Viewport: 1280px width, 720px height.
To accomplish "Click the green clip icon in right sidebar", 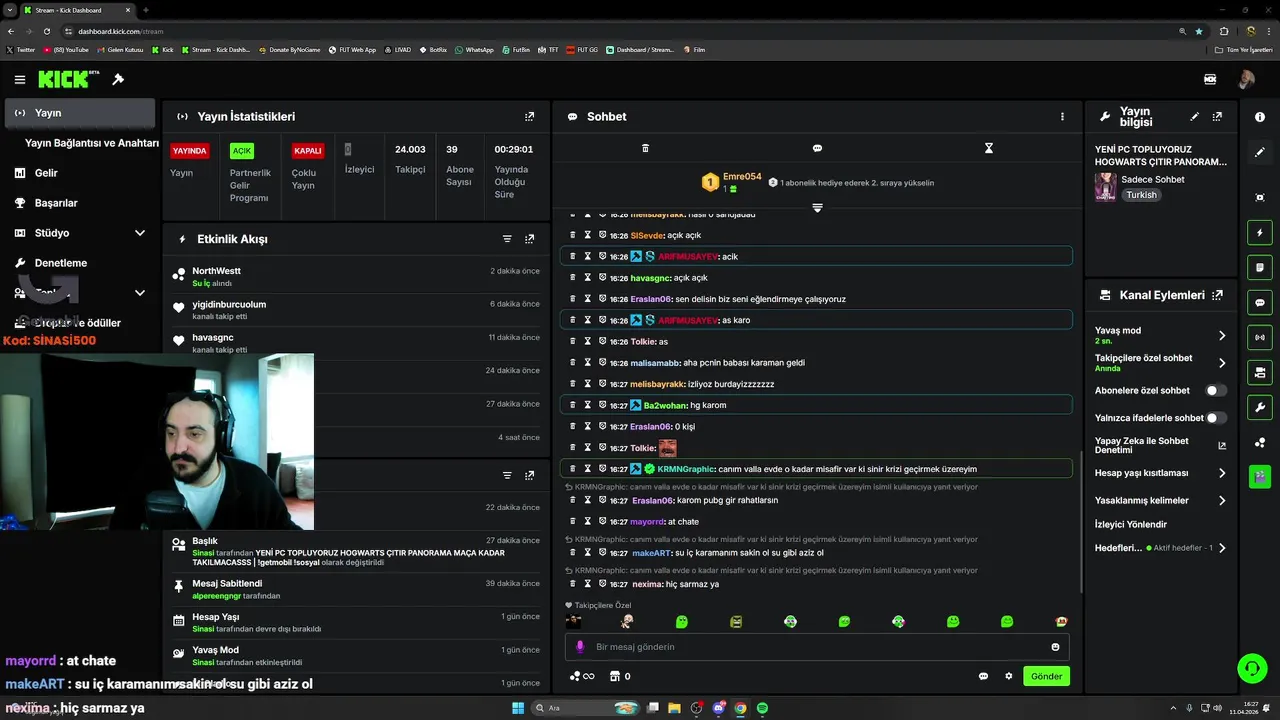I will click(1260, 476).
